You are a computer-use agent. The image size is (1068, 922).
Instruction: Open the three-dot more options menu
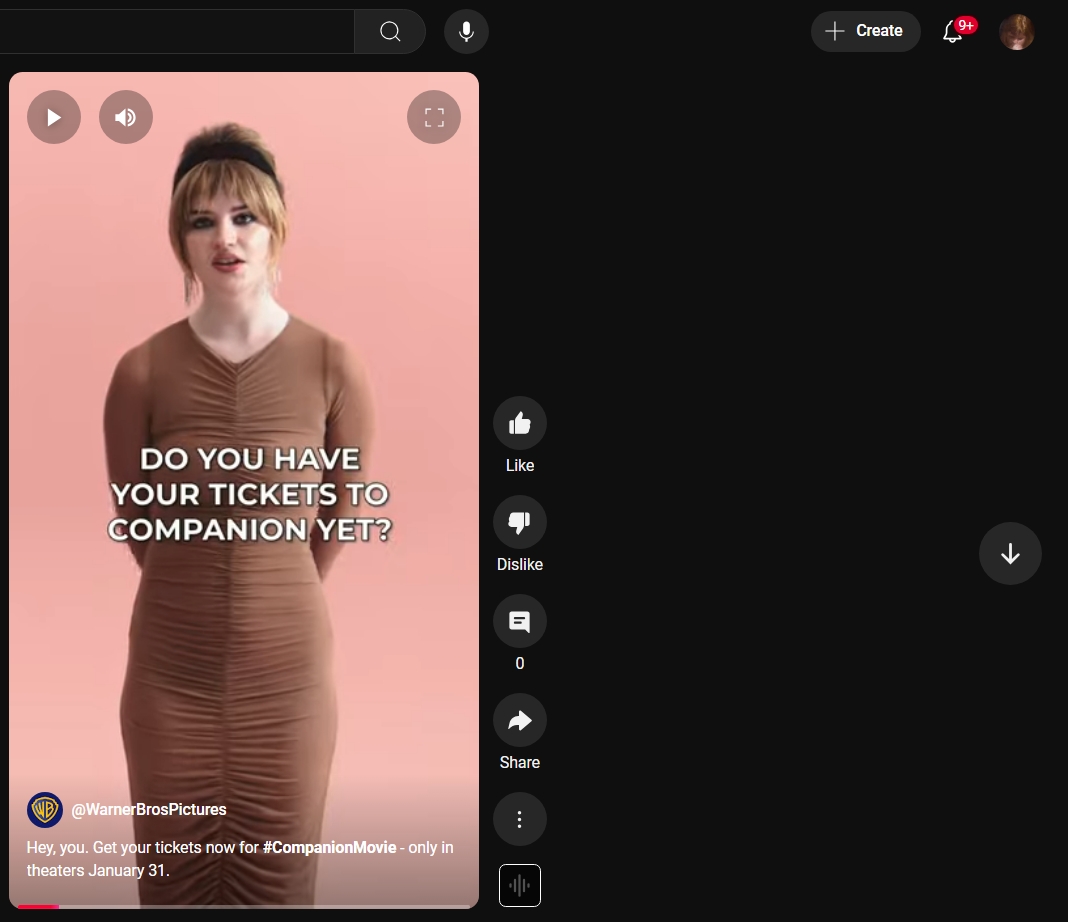[x=520, y=819]
